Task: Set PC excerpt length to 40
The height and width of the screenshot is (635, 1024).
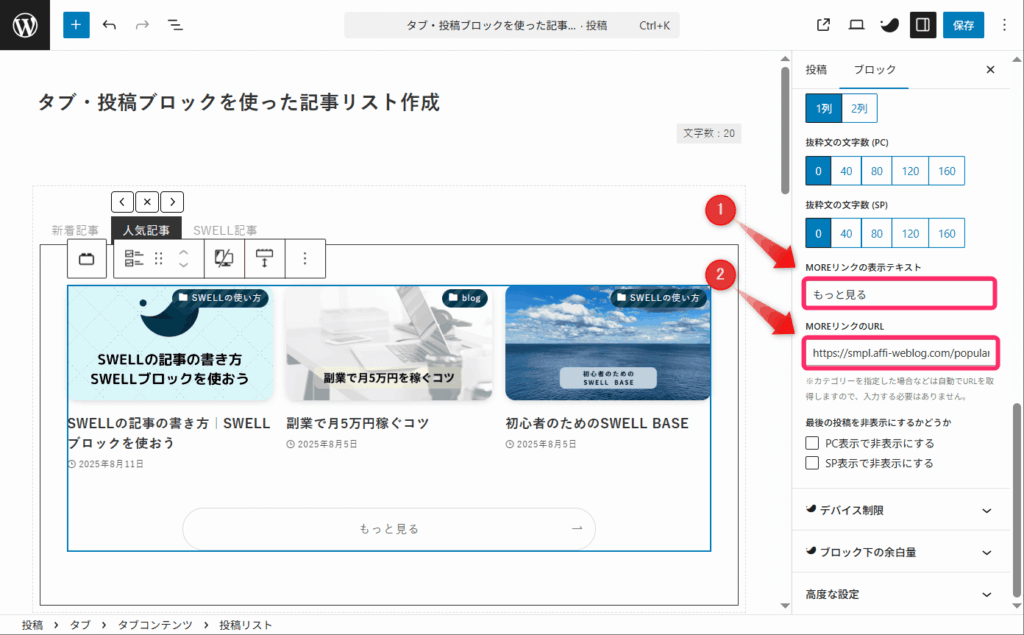Action: (x=846, y=171)
